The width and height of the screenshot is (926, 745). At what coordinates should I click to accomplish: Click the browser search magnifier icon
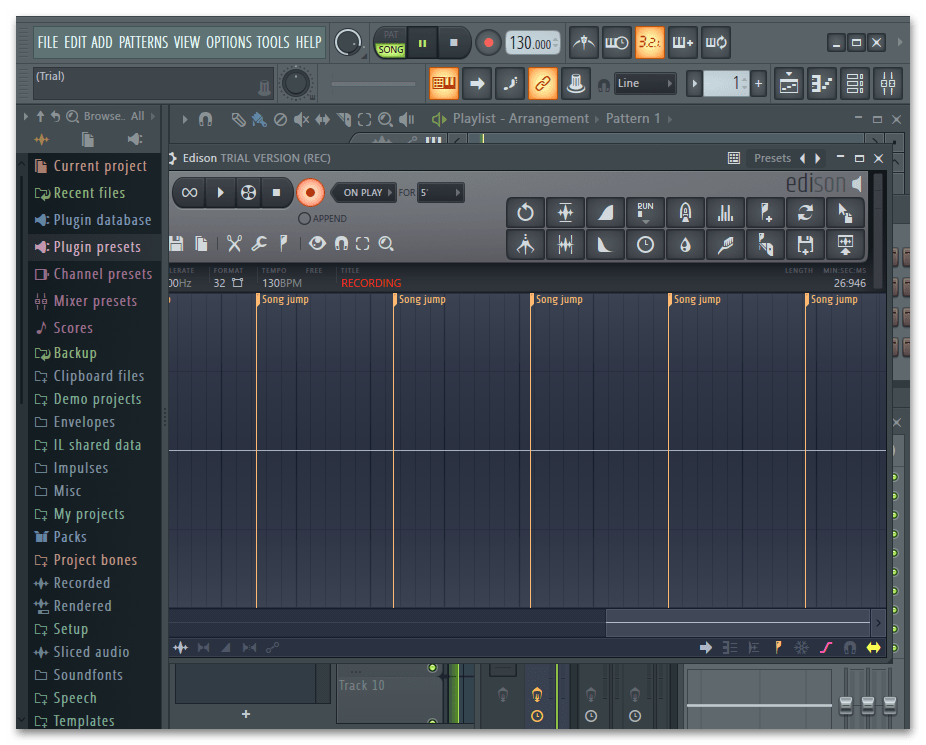72,116
